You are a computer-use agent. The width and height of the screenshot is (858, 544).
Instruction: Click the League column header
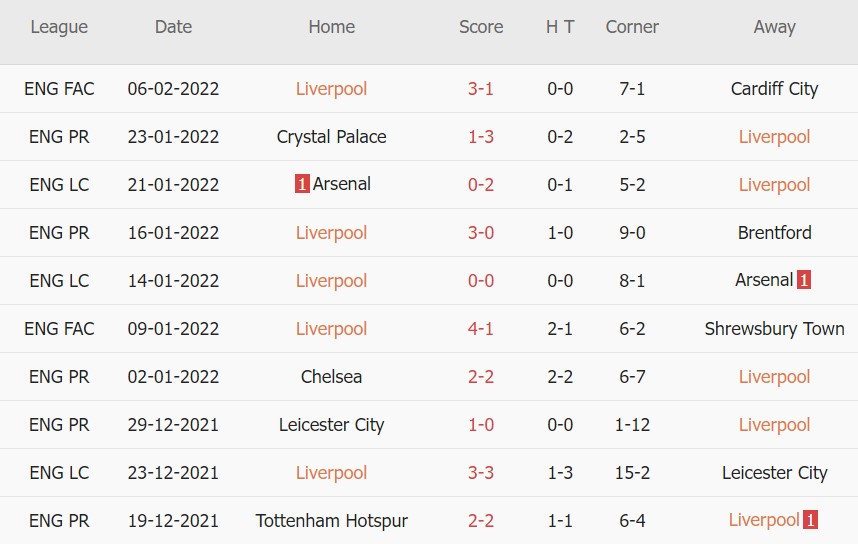coord(59,27)
